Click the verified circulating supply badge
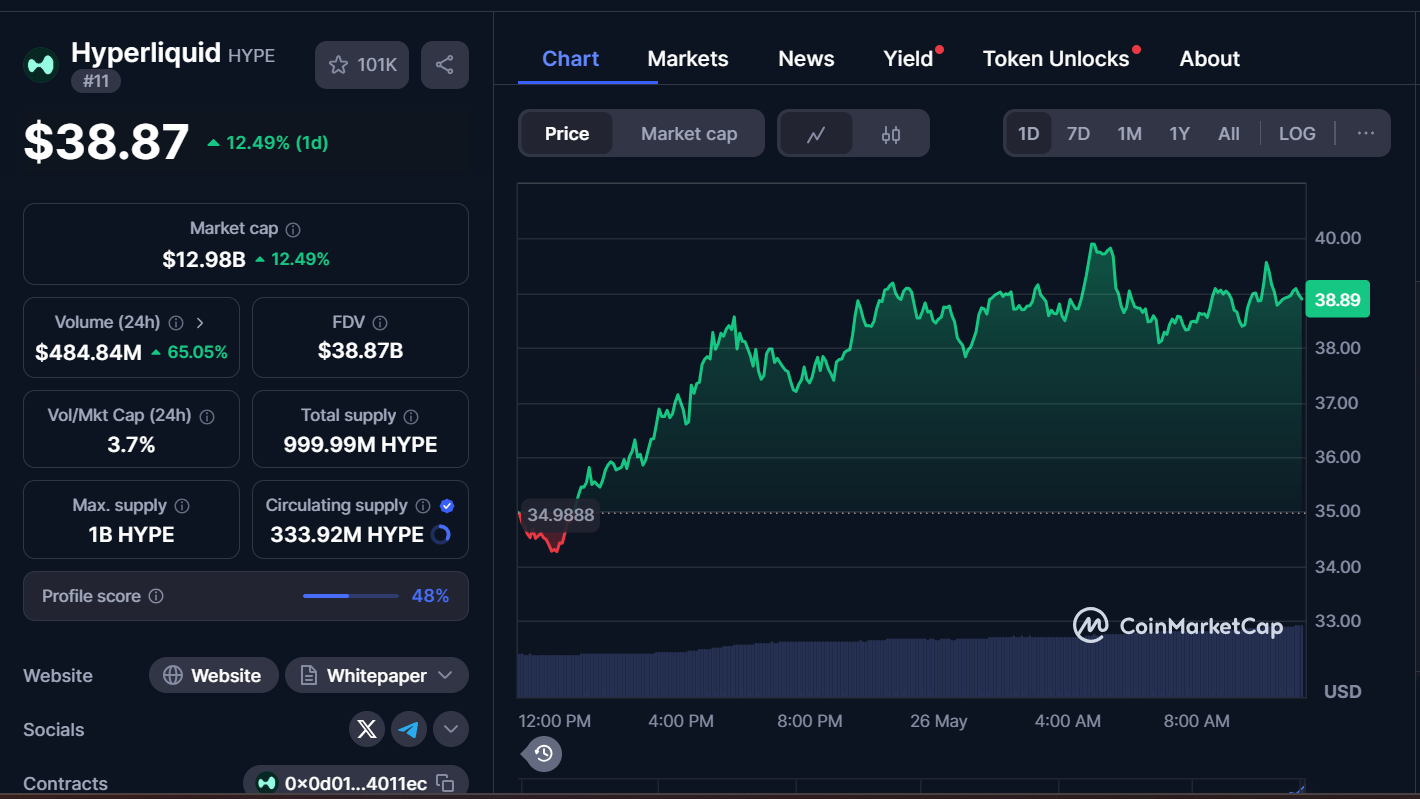The image size is (1420, 799). 447,506
